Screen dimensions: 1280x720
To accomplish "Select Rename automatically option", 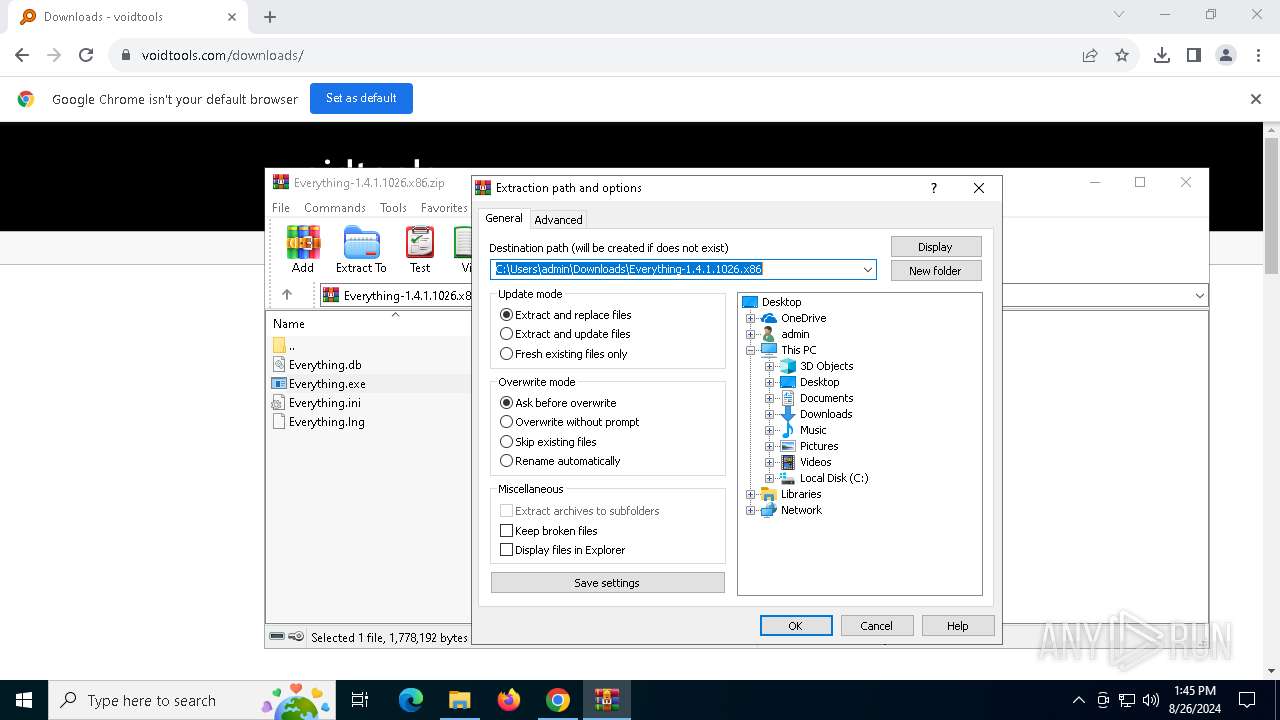I will [560, 461].
